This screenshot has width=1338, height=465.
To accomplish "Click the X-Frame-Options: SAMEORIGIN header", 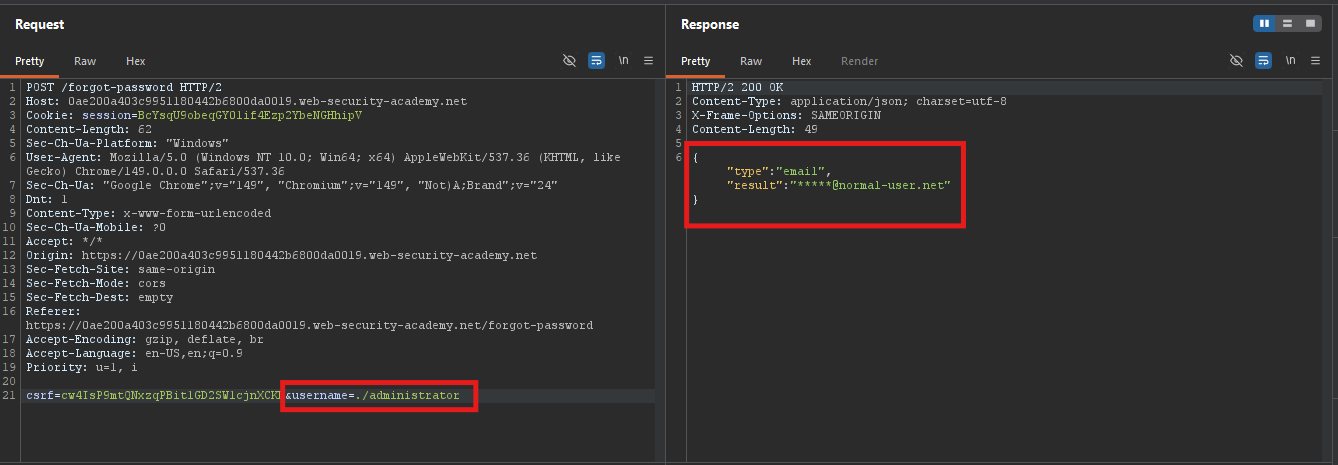I will (786, 115).
